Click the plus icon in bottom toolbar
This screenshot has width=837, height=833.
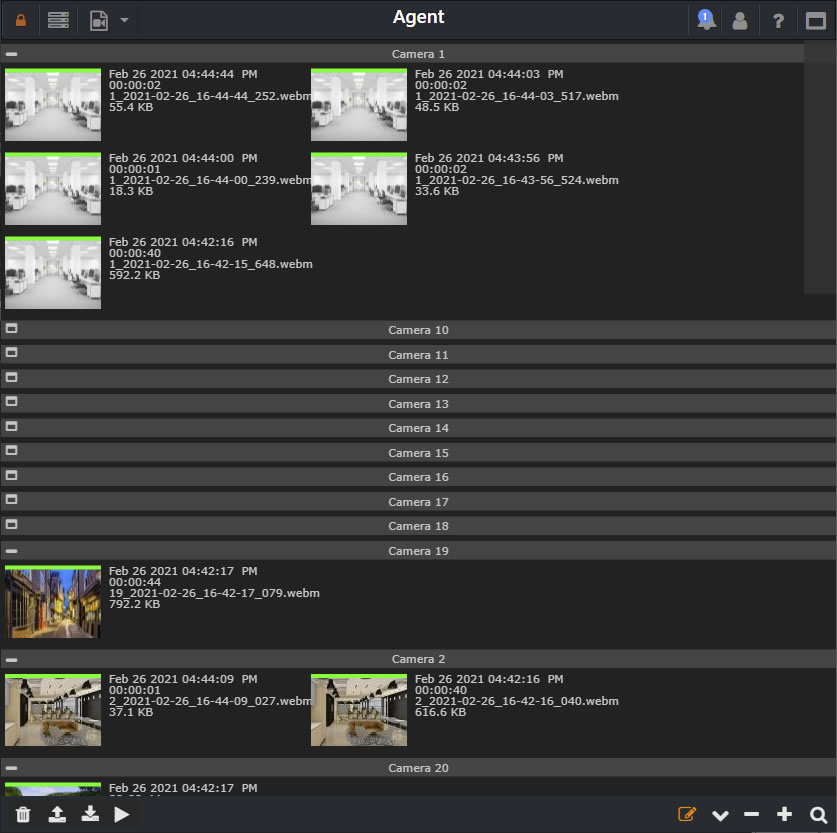pyautogui.click(x=785, y=814)
